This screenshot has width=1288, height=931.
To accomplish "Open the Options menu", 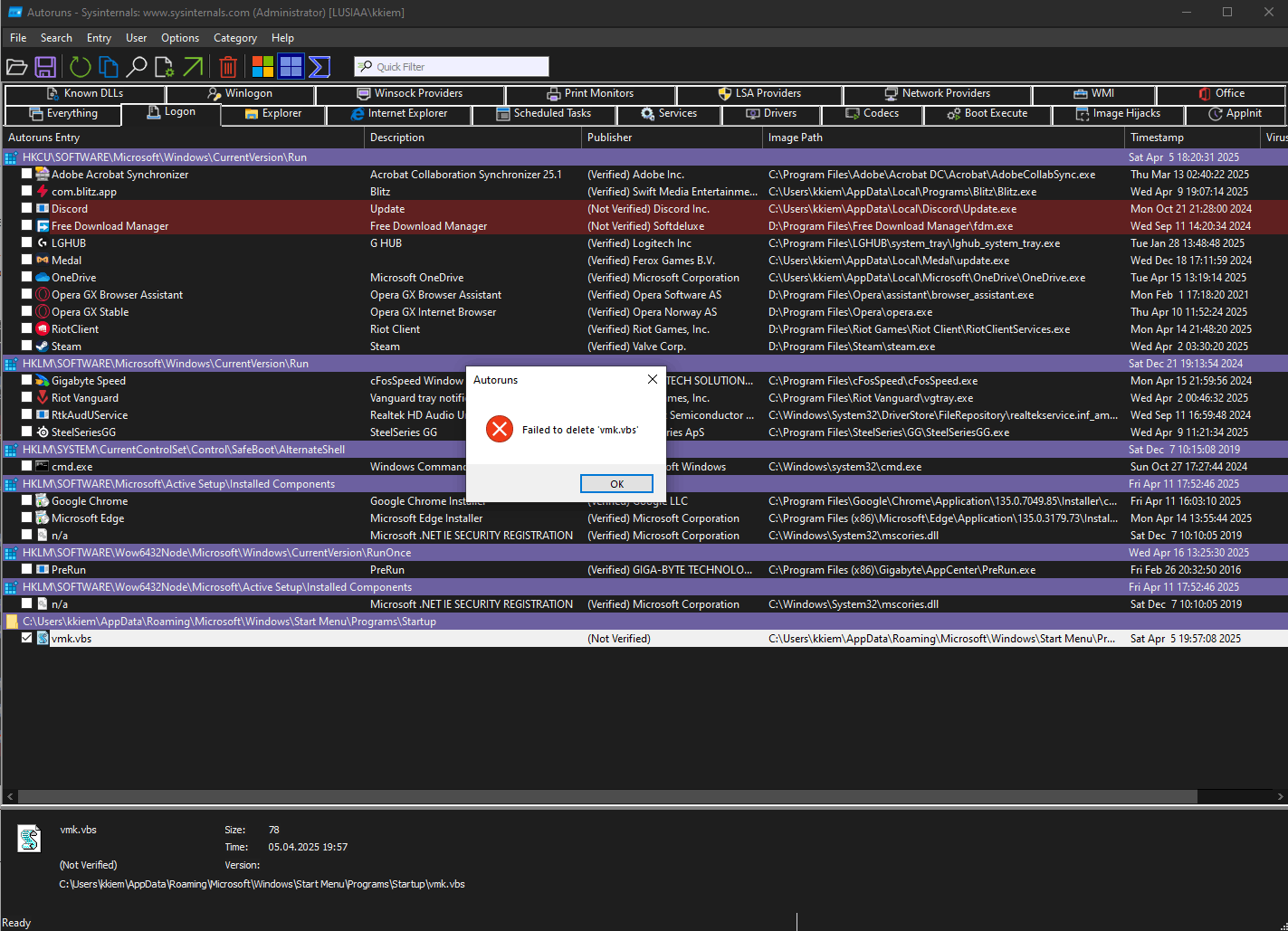I will [x=180, y=38].
